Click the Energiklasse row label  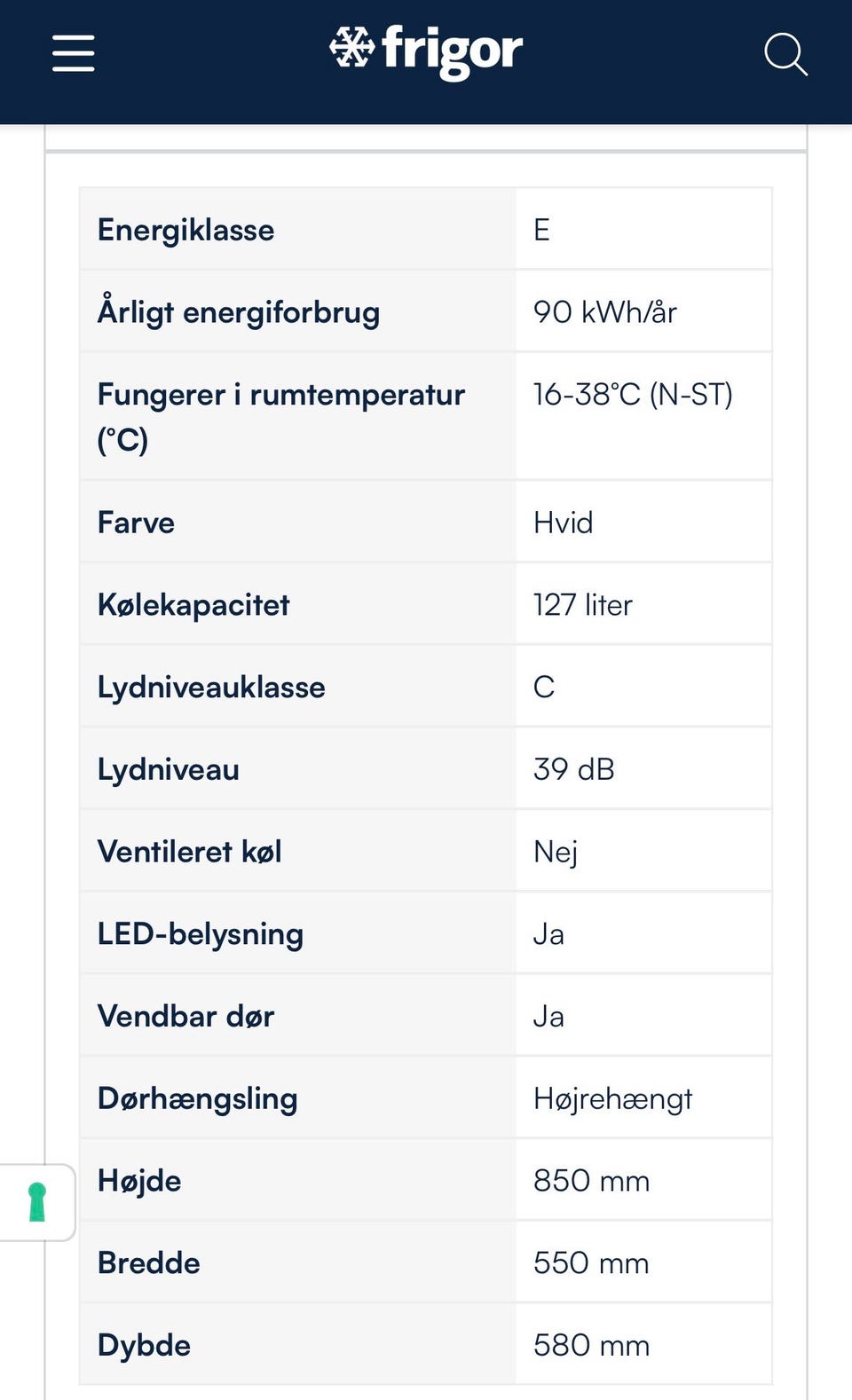point(186,231)
